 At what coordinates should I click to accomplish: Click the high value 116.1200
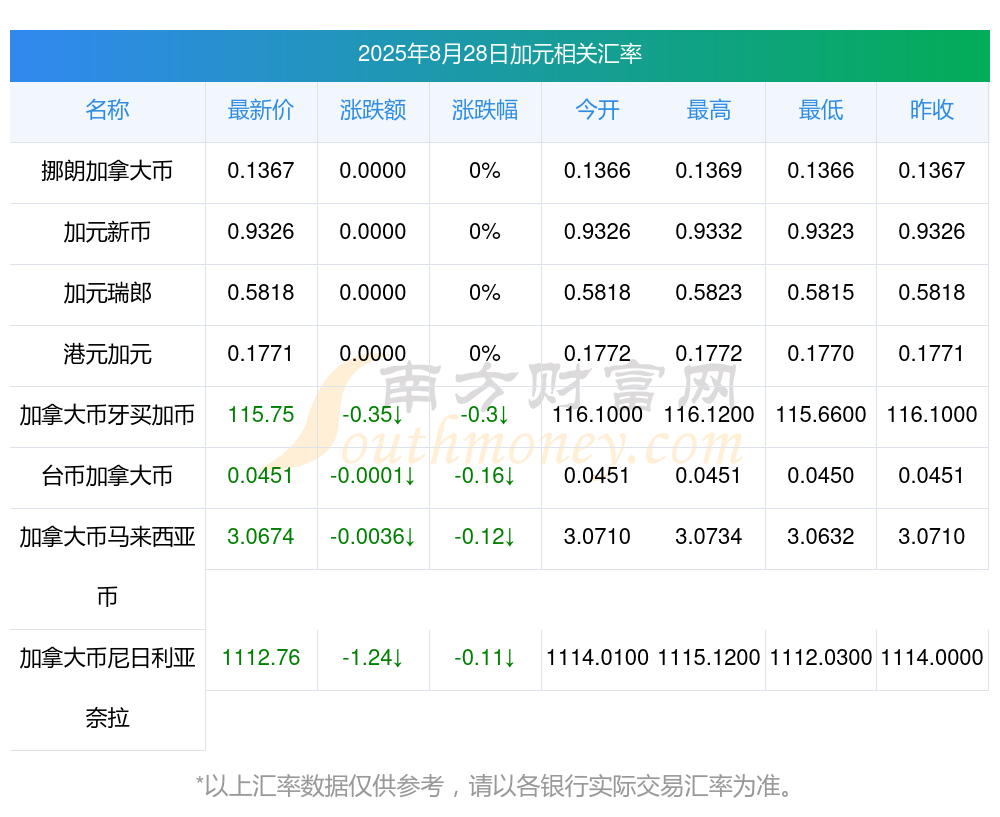click(x=709, y=415)
